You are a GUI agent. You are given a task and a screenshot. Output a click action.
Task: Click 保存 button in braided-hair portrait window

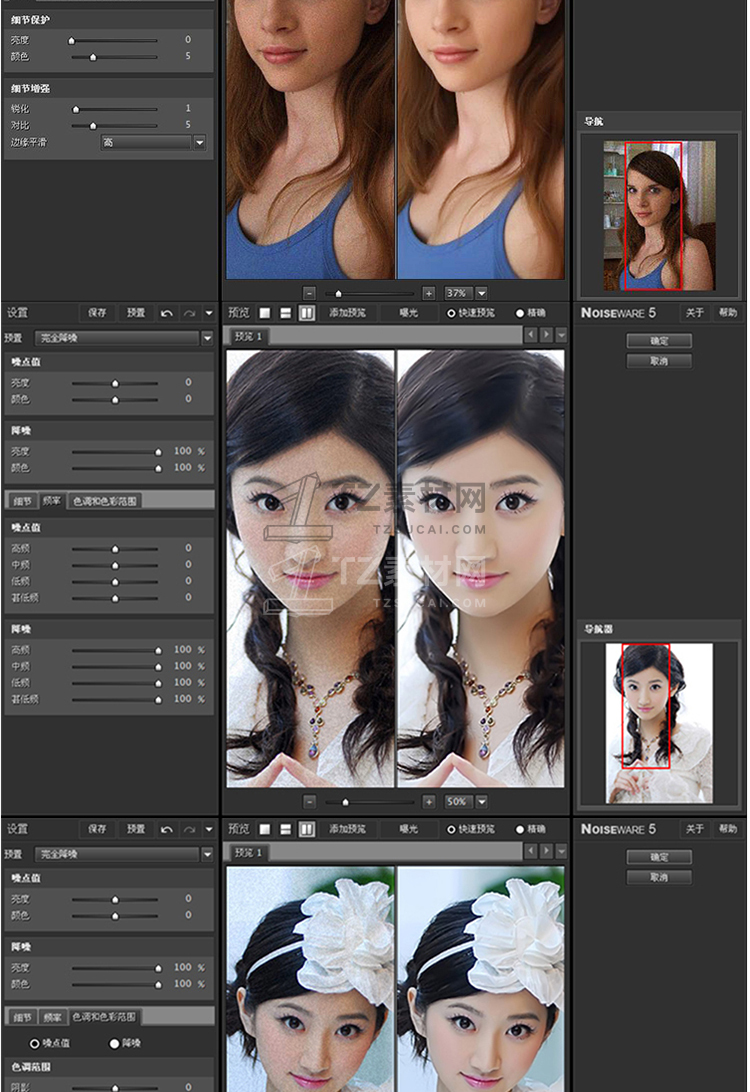[97, 313]
